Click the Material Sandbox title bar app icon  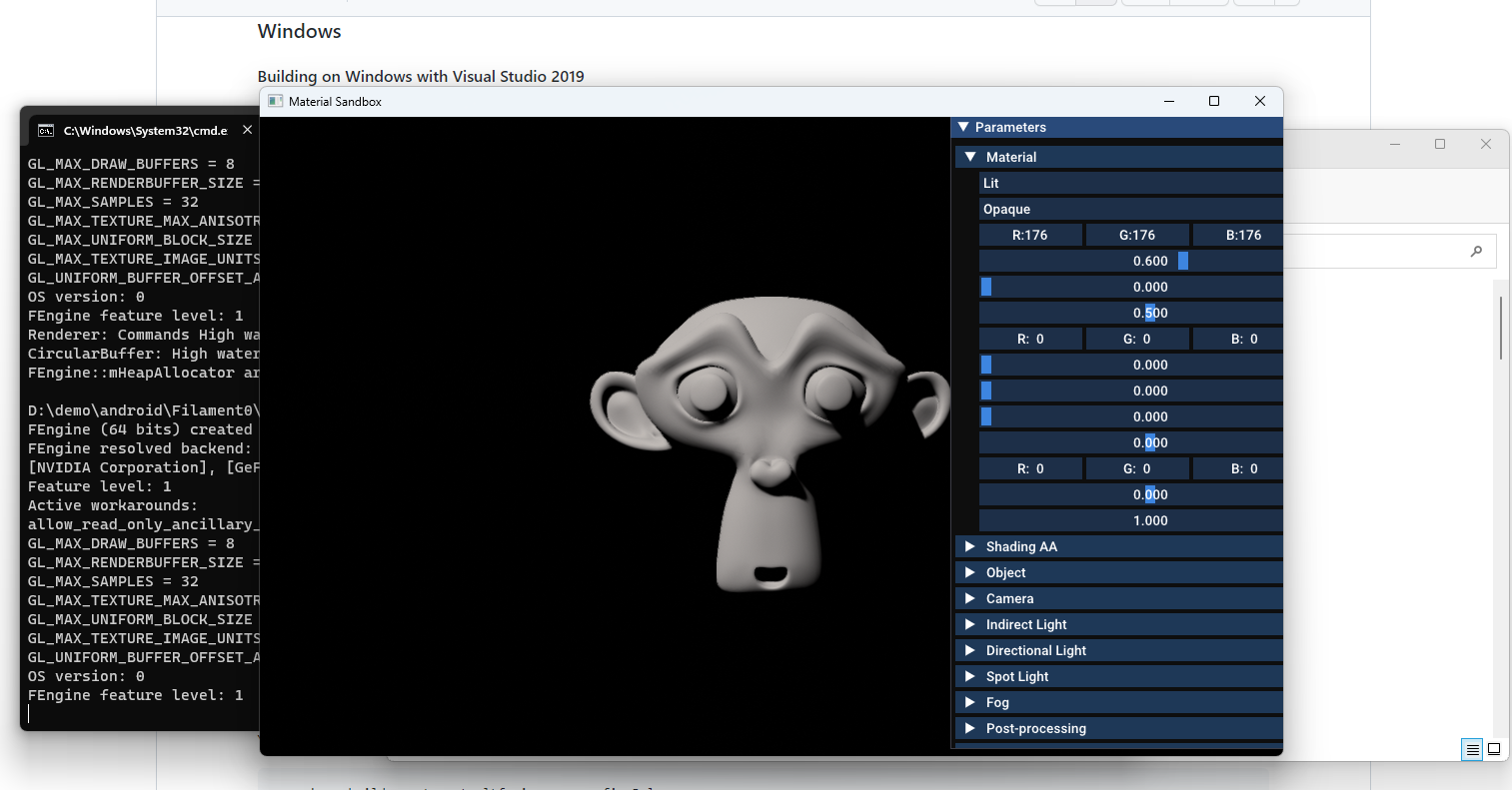click(x=276, y=101)
